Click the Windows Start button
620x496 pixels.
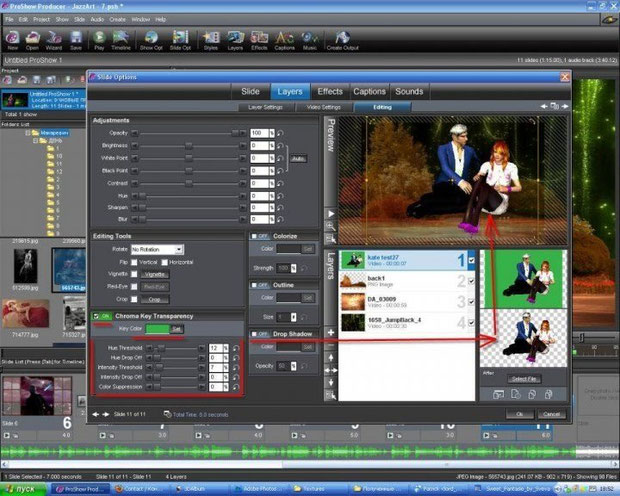point(23,489)
